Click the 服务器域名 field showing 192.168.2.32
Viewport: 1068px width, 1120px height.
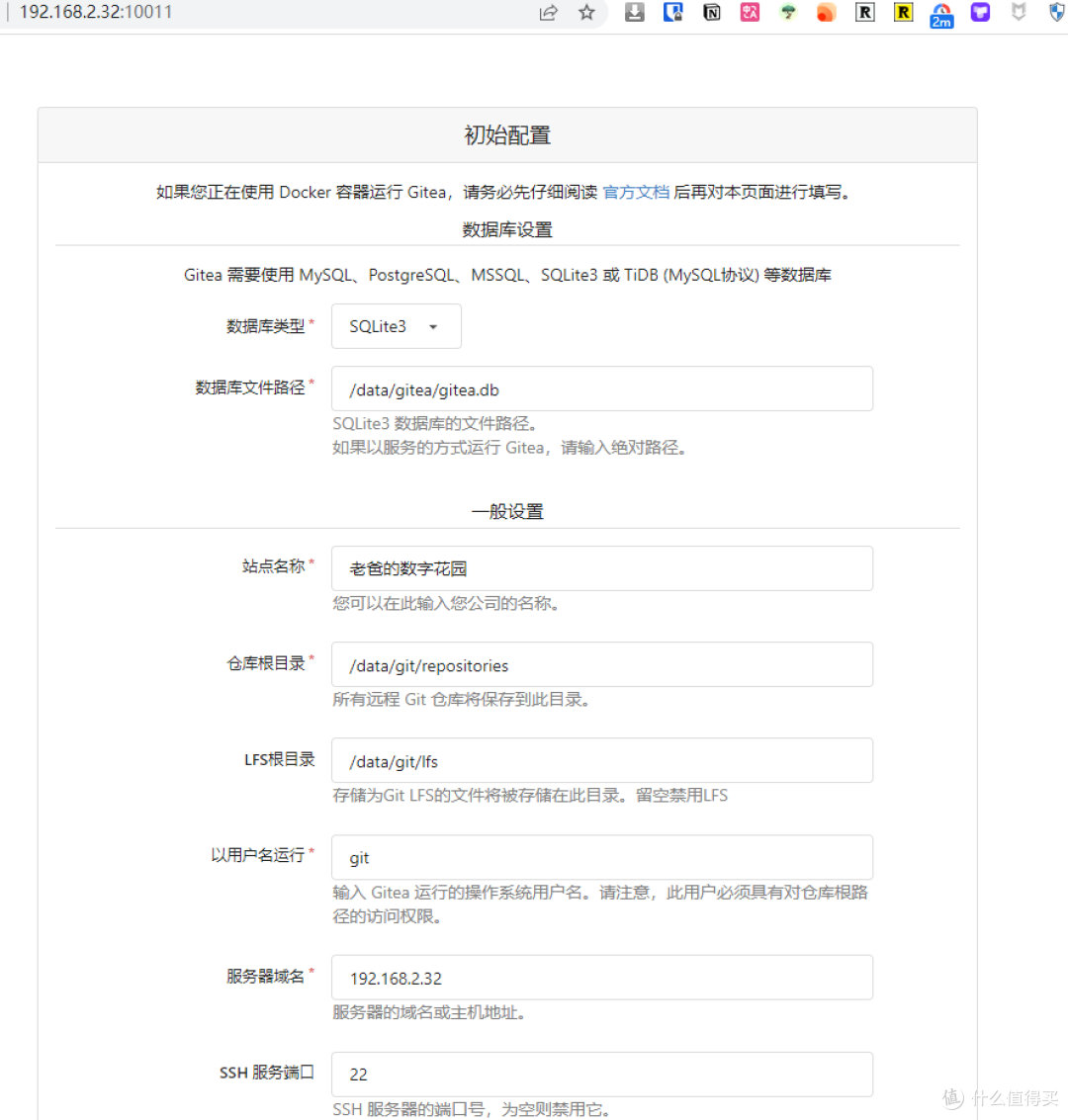601,977
